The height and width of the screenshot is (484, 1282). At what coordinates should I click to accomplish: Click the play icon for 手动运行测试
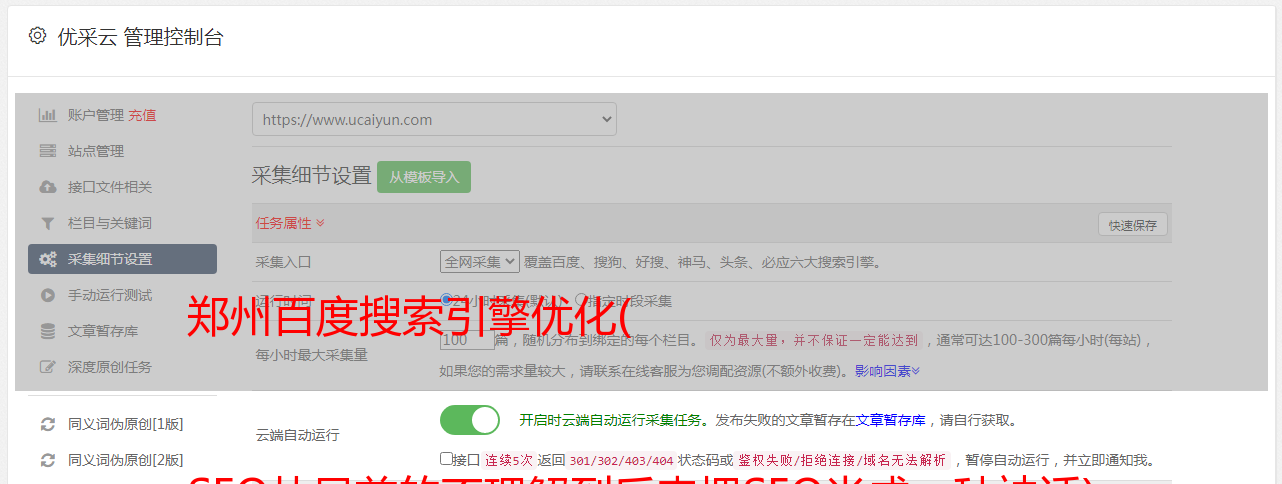click(47, 295)
